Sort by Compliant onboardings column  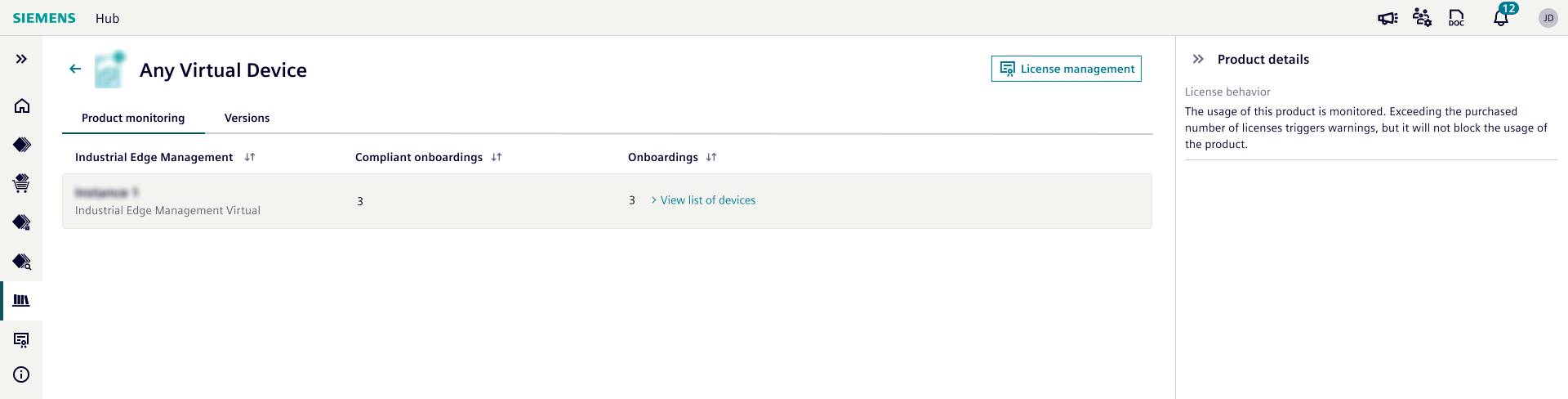coord(497,157)
